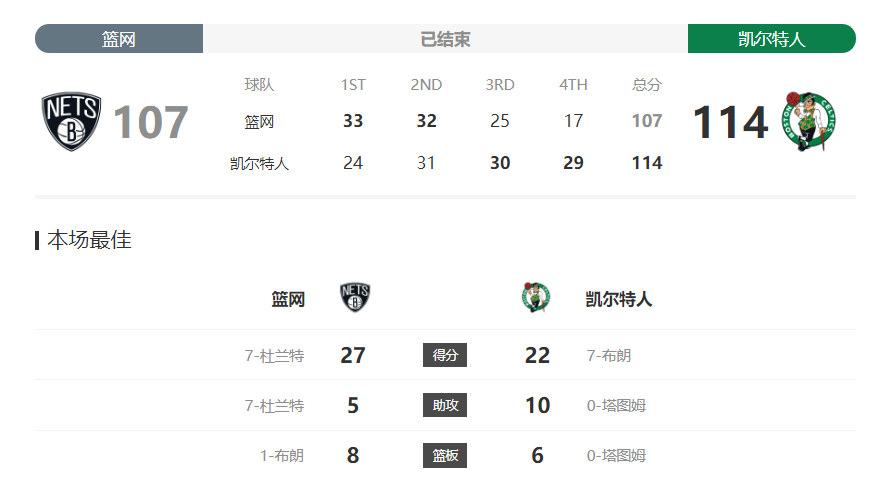Click the 篮网 team heading in 本场最佳
873x495 pixels.
click(288, 299)
